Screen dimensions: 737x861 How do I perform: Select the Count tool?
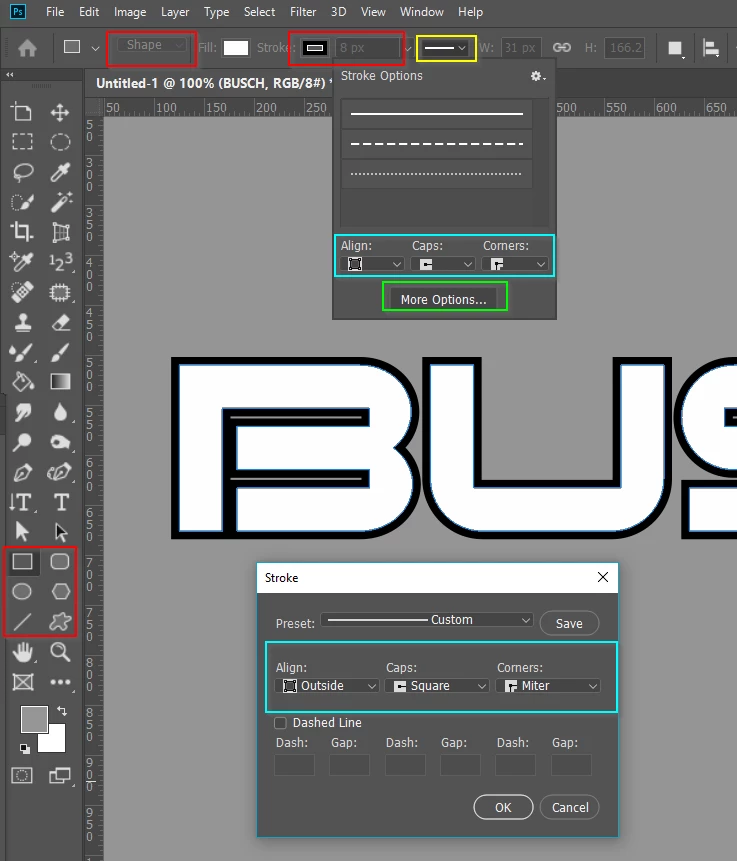tap(60, 262)
